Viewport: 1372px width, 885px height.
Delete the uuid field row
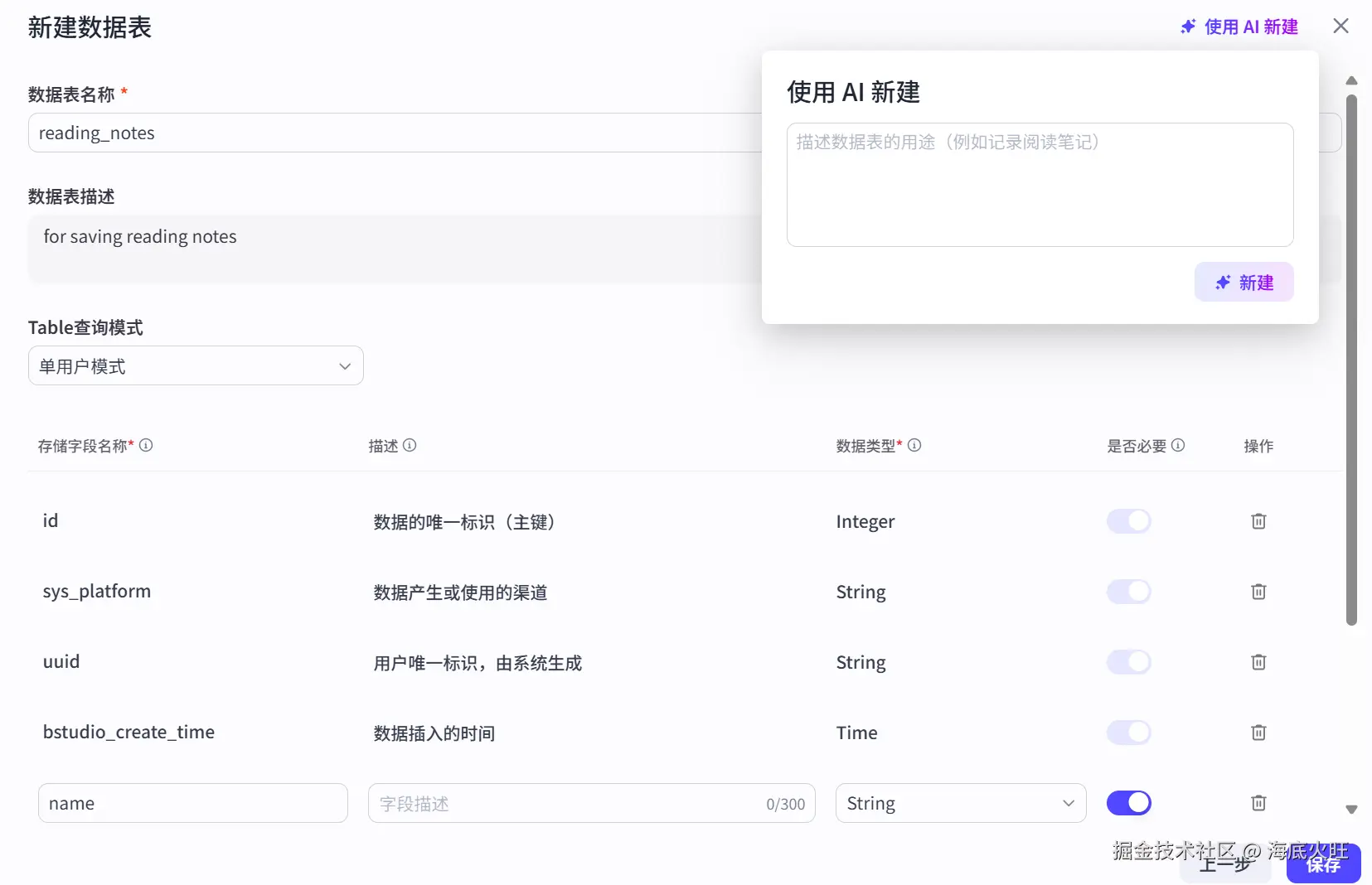pos(1258,662)
